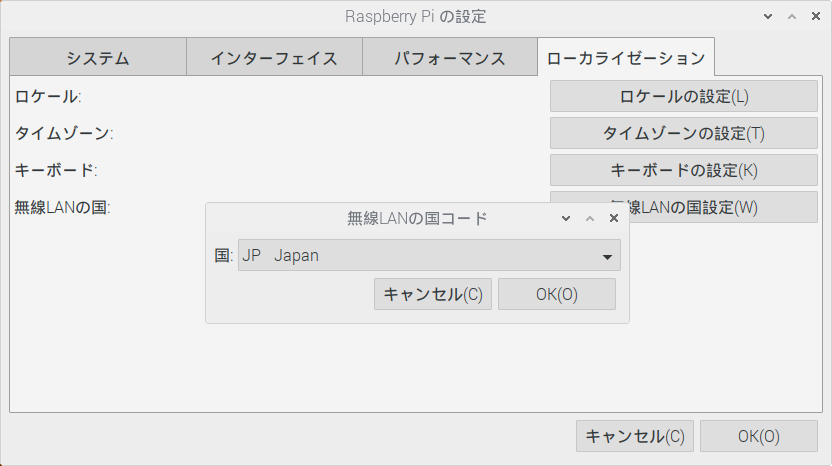This screenshot has width=832, height=466.
Task: Minimize the 無線LANの国コード dialog
Action: [566, 218]
